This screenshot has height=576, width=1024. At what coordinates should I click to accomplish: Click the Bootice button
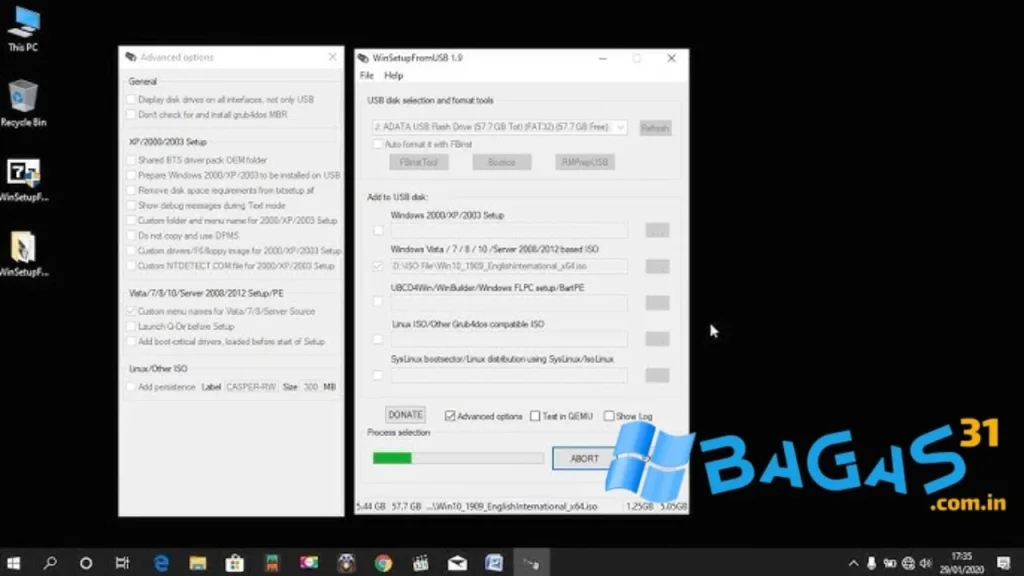[502, 162]
